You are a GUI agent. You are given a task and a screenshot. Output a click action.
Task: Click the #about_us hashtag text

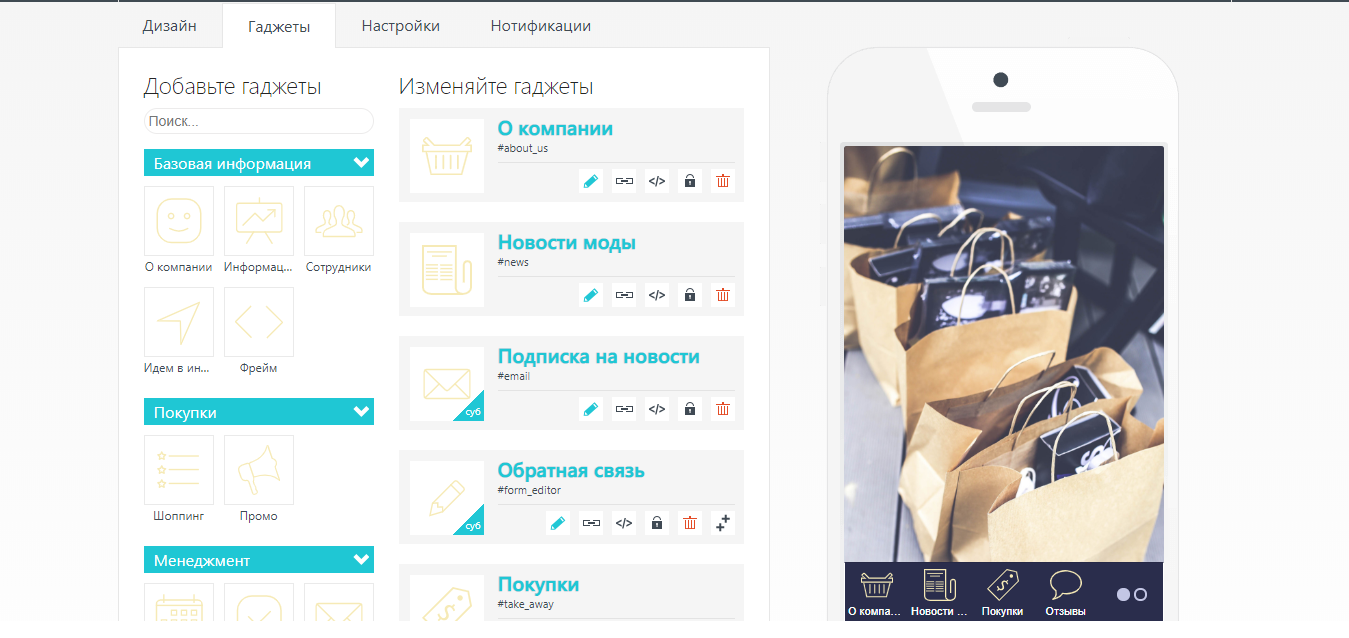(523, 148)
